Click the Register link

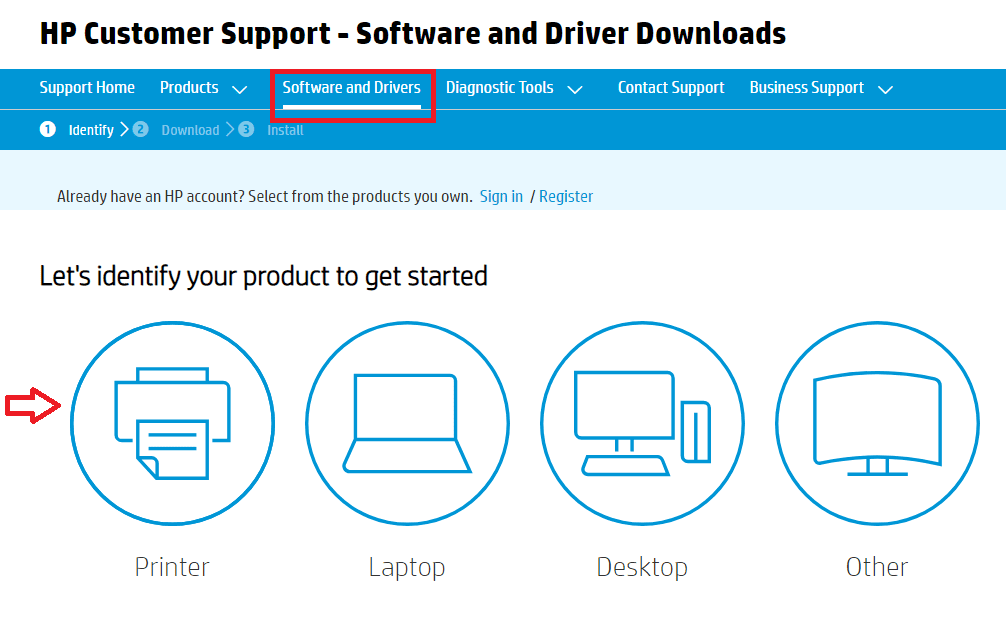click(x=566, y=196)
